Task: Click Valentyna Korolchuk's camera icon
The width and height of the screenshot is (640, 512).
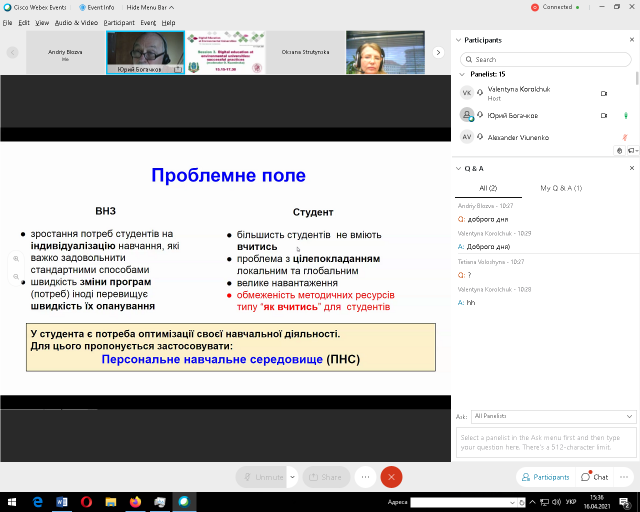Action: click(x=603, y=93)
